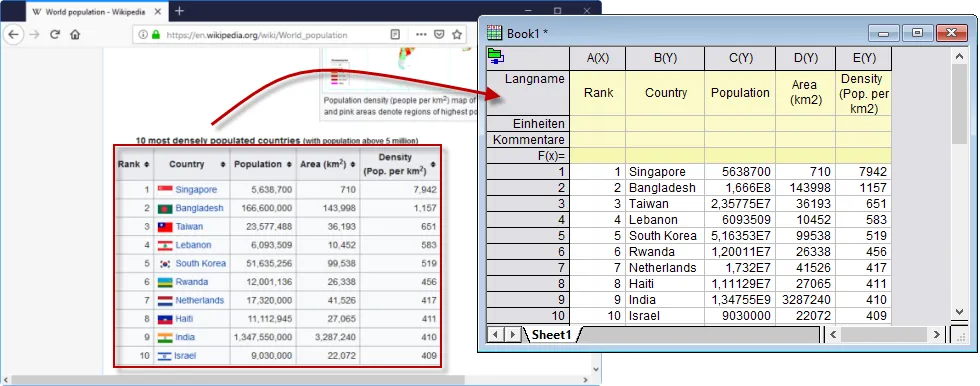Open the page actions three-dot menu
Viewport: 980px width, 386px height.
coord(421,35)
